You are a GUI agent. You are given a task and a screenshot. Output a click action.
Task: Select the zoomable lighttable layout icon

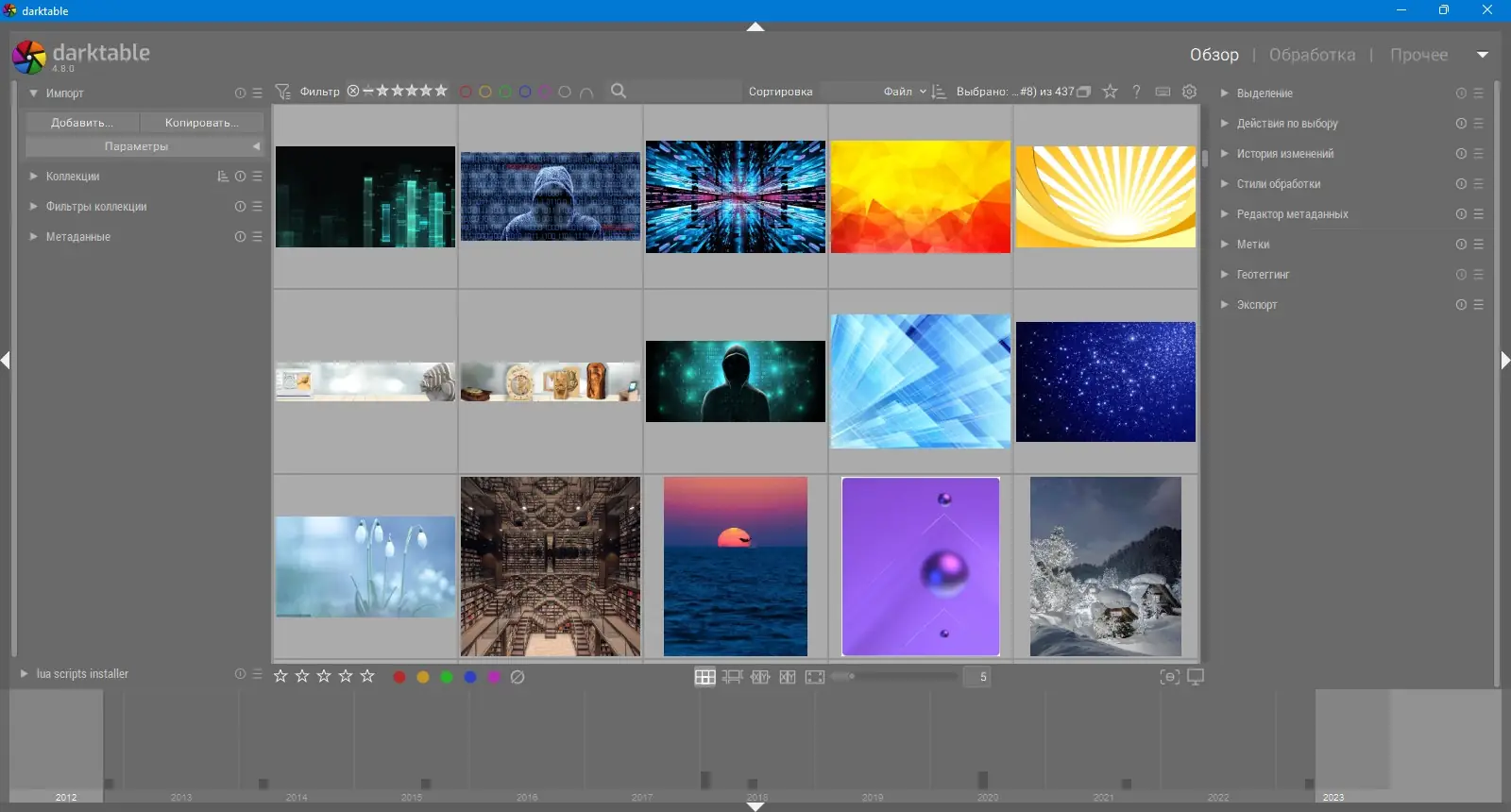(x=733, y=677)
